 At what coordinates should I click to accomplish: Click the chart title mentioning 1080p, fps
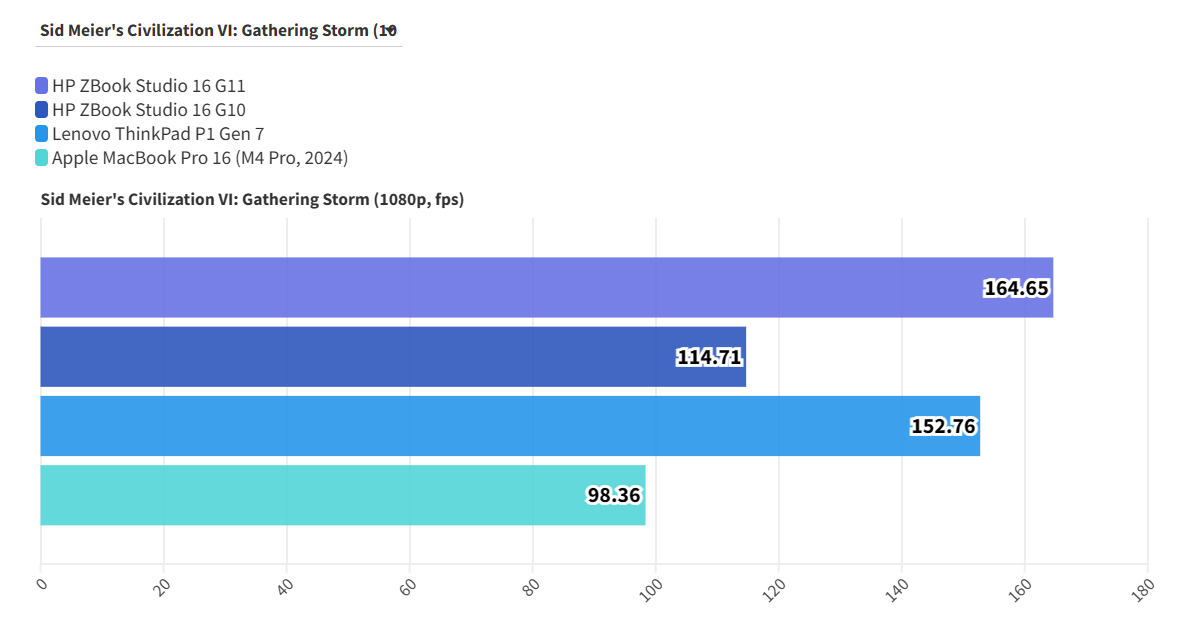pos(252,199)
